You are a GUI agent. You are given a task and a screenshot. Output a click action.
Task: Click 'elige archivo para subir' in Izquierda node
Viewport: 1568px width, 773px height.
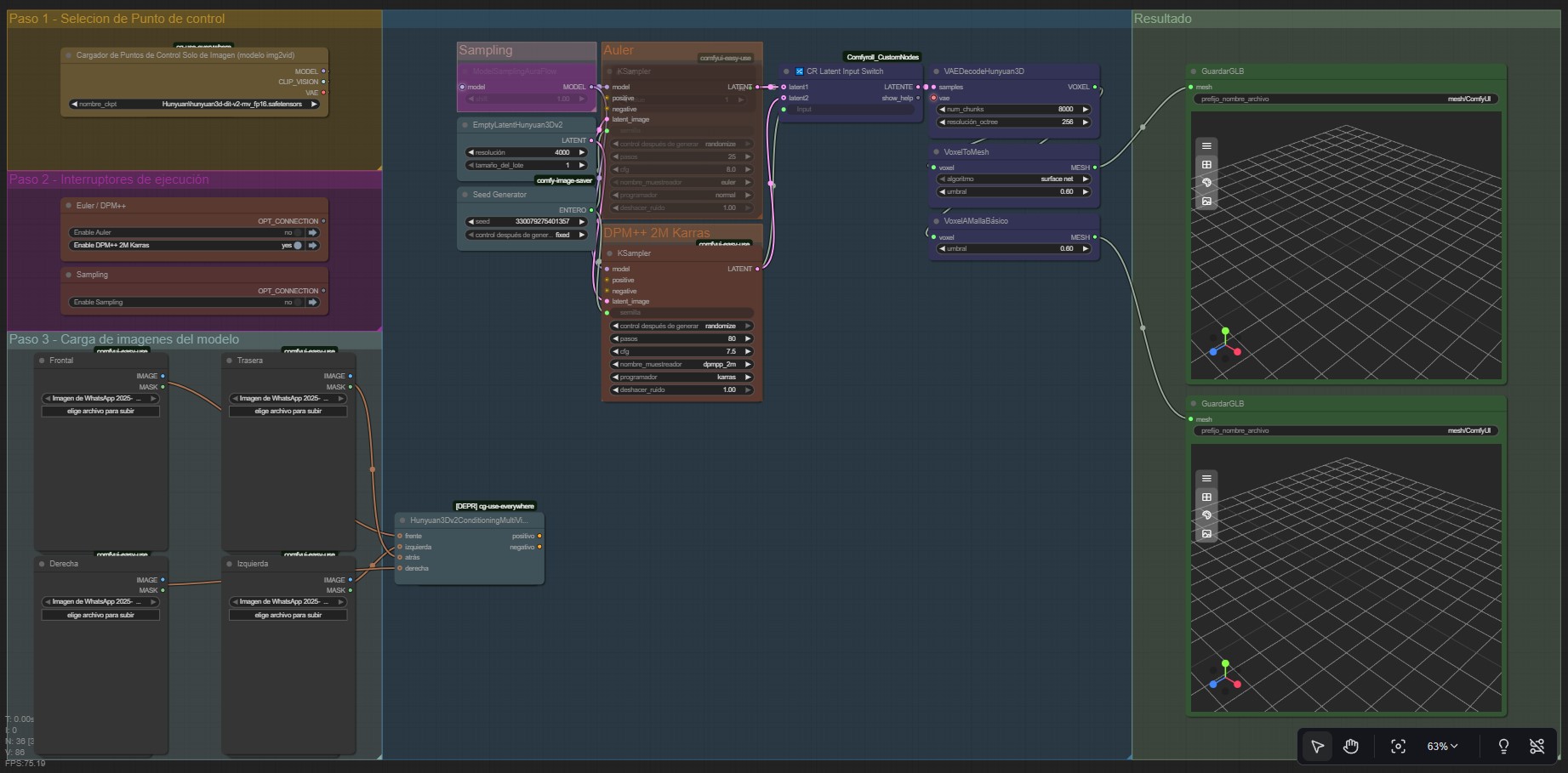[x=288, y=616]
